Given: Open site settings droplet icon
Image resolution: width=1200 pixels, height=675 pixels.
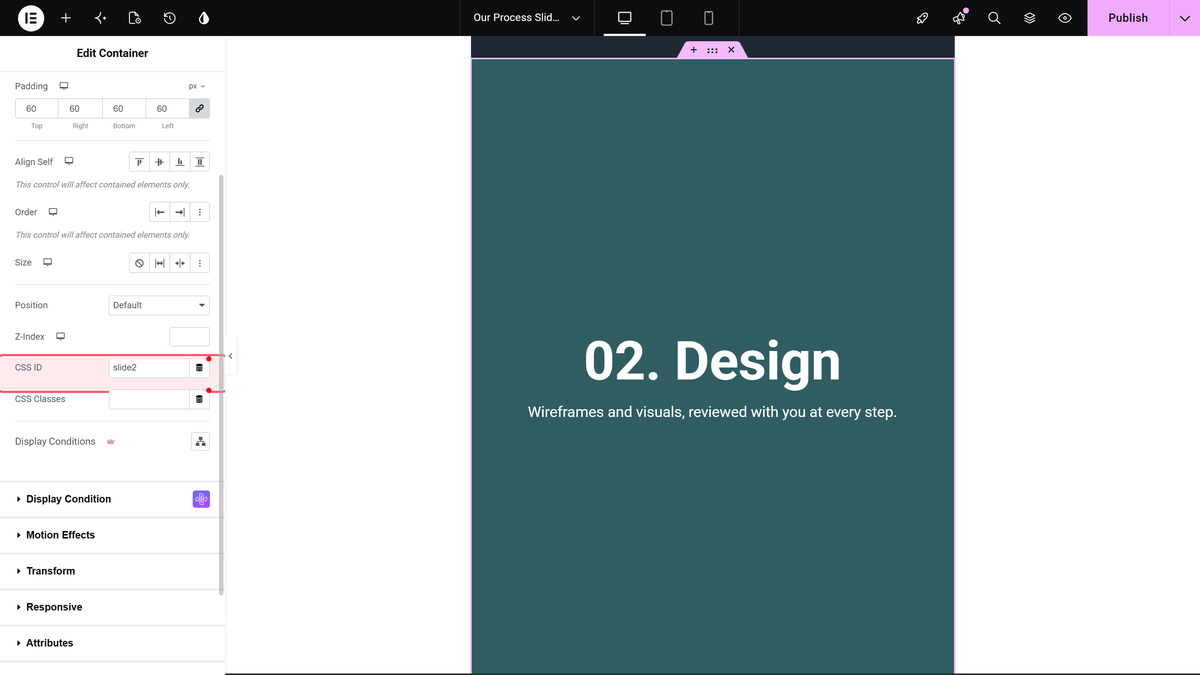Looking at the screenshot, I should coord(204,18).
